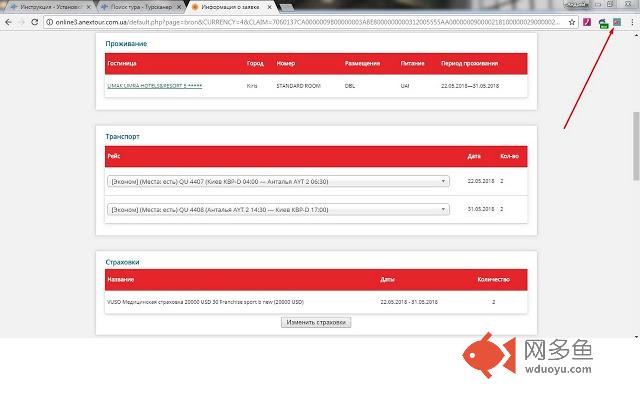Image resolution: width=640 pixels, height=400 pixels.
Task: Open the teal and red extension icon
Action: 617,22
